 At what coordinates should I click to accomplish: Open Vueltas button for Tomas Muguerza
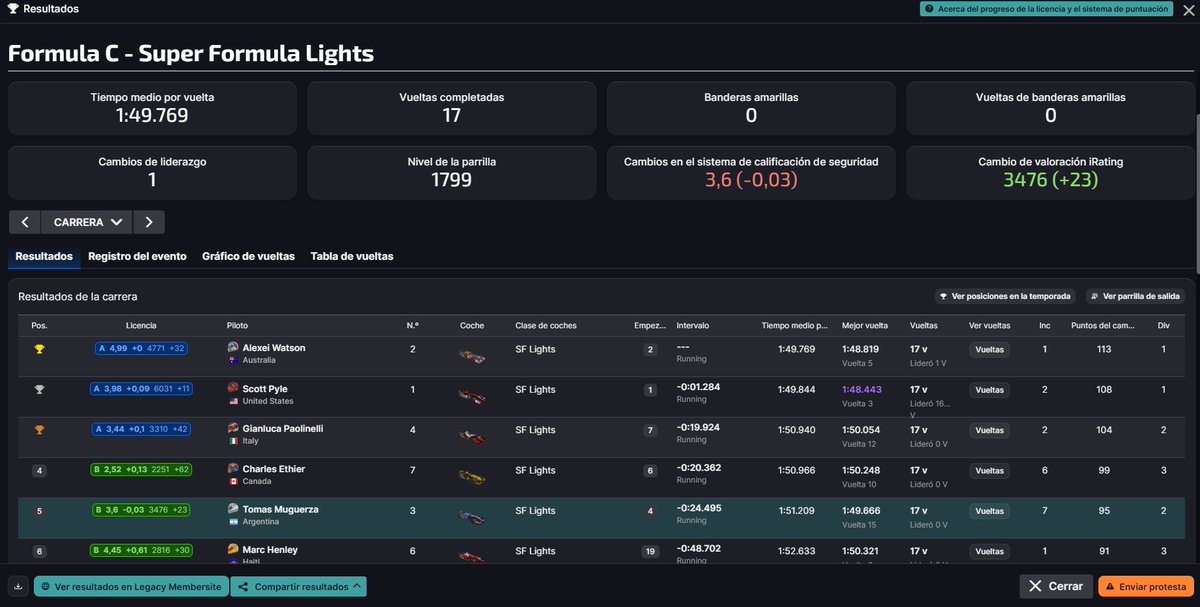[x=989, y=511]
